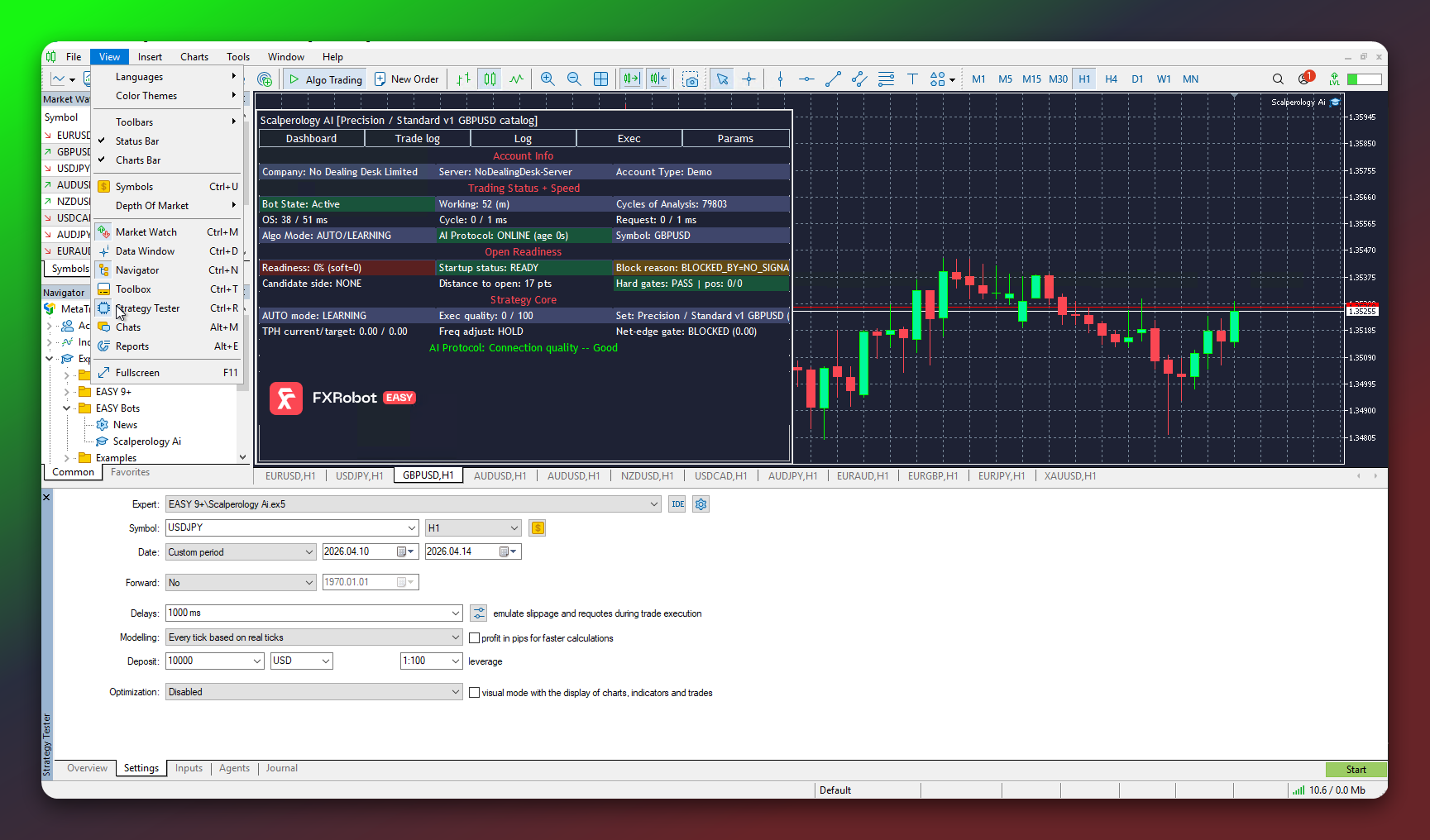Open the Market Watch panel icon

[x=103, y=231]
